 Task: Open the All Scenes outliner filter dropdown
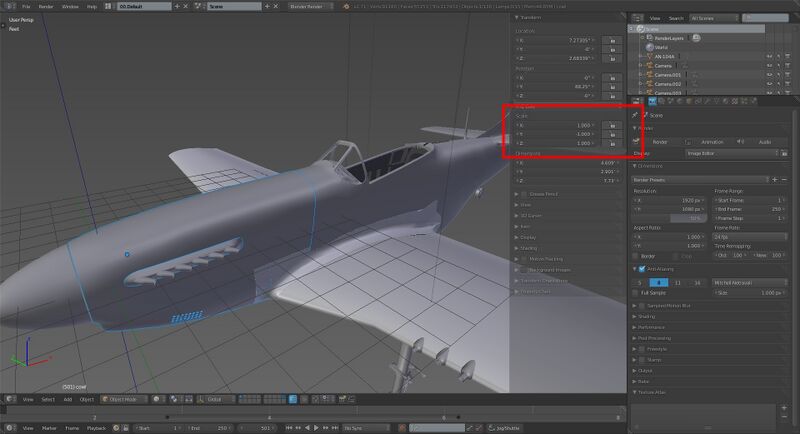pos(714,18)
